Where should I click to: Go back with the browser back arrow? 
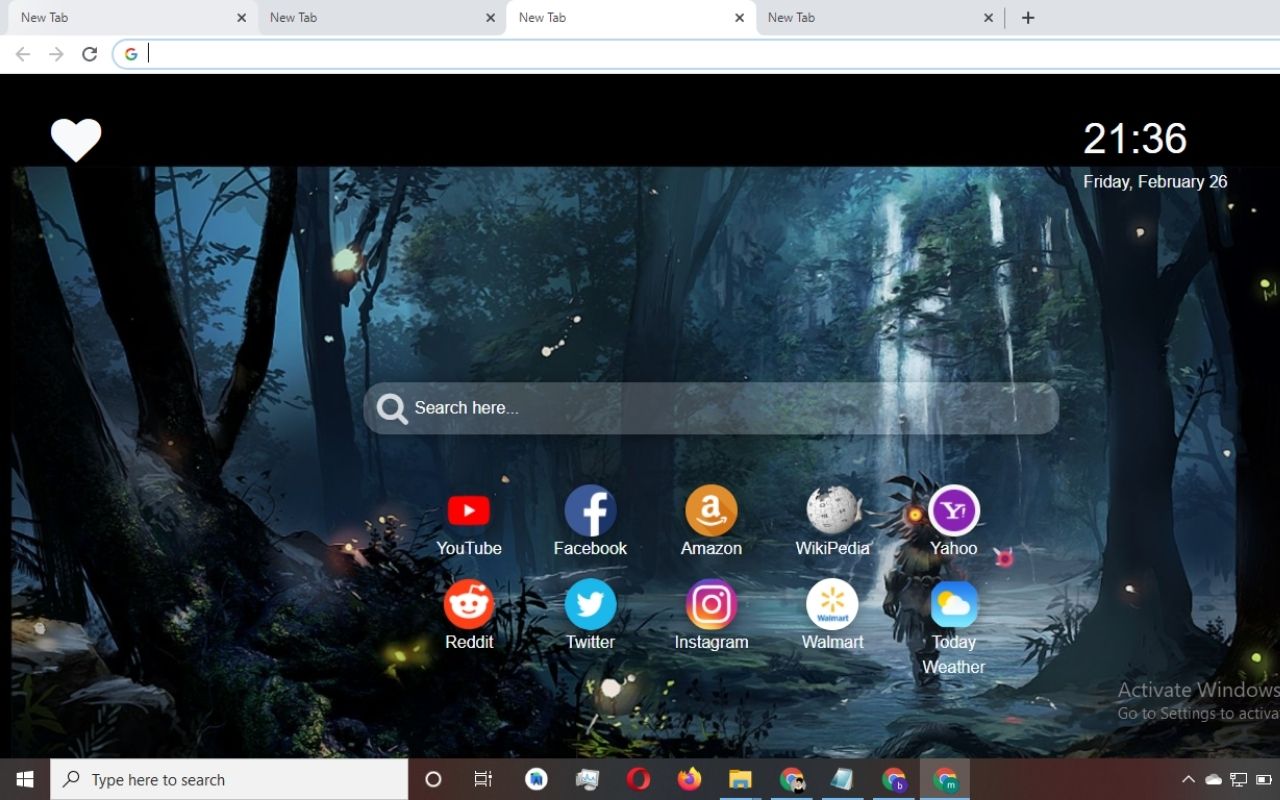coord(23,54)
